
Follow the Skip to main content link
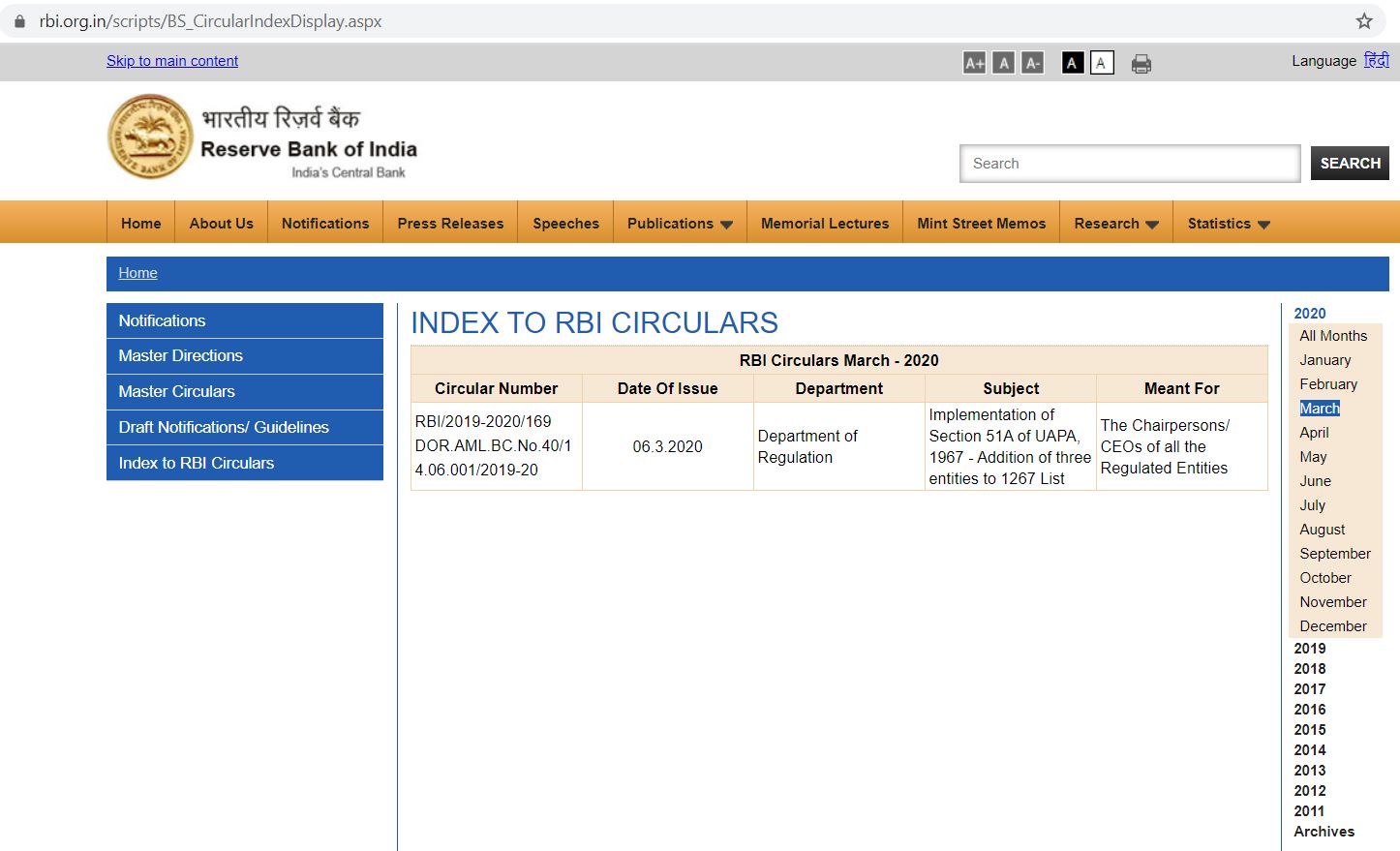[x=172, y=60]
